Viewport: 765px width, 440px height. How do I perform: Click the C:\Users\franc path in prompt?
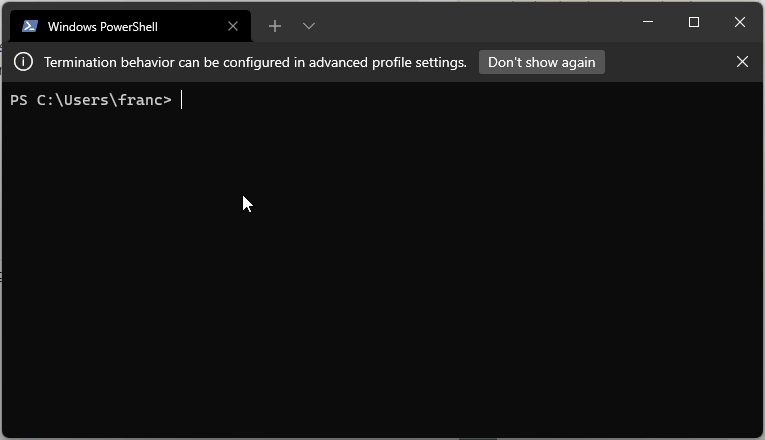coord(98,100)
